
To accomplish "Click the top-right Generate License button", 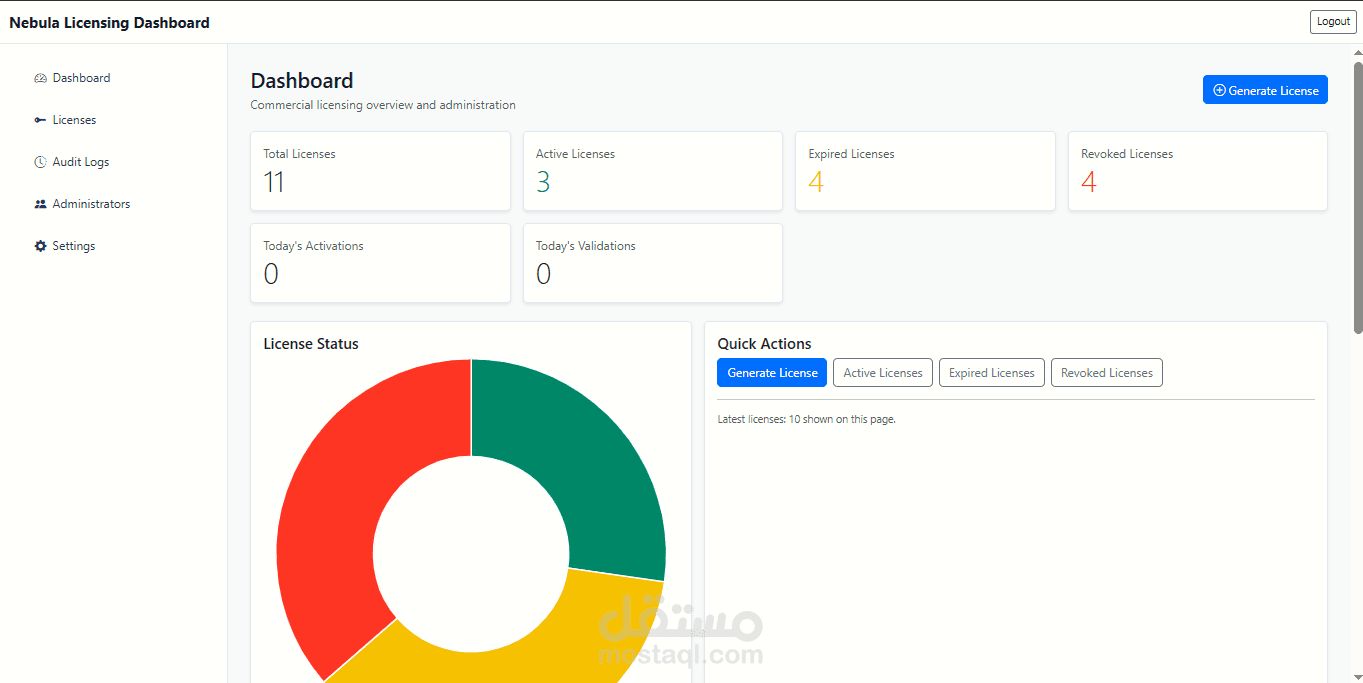I will 1265,90.
